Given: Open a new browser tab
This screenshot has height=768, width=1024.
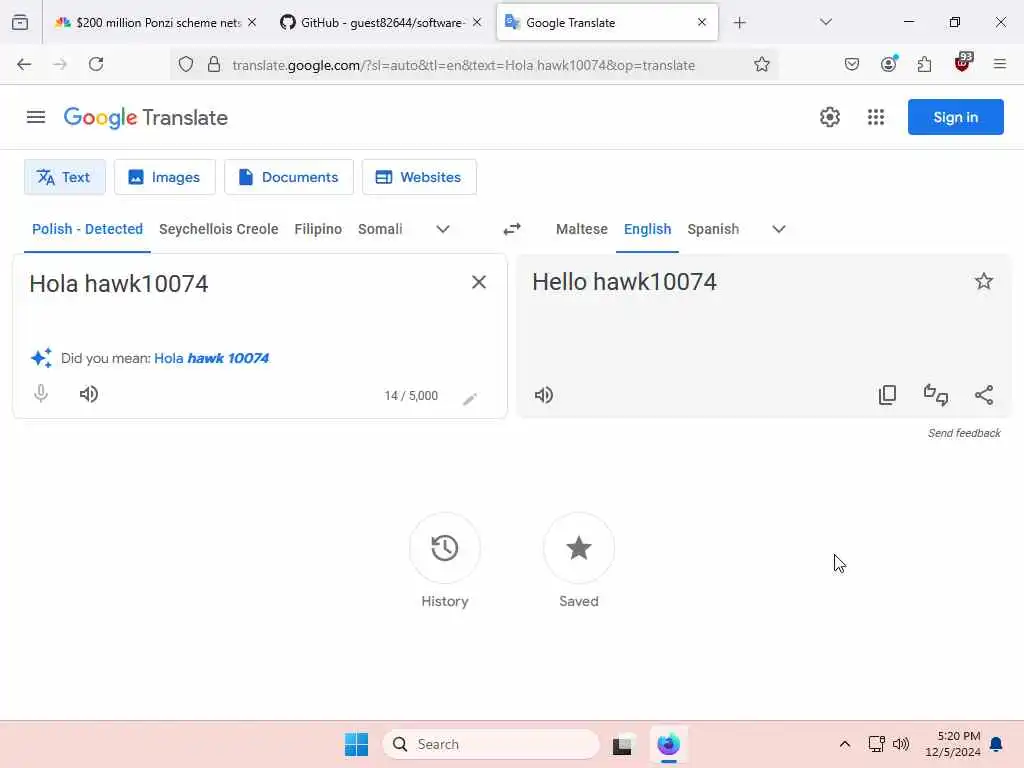Looking at the screenshot, I should tap(739, 23).
